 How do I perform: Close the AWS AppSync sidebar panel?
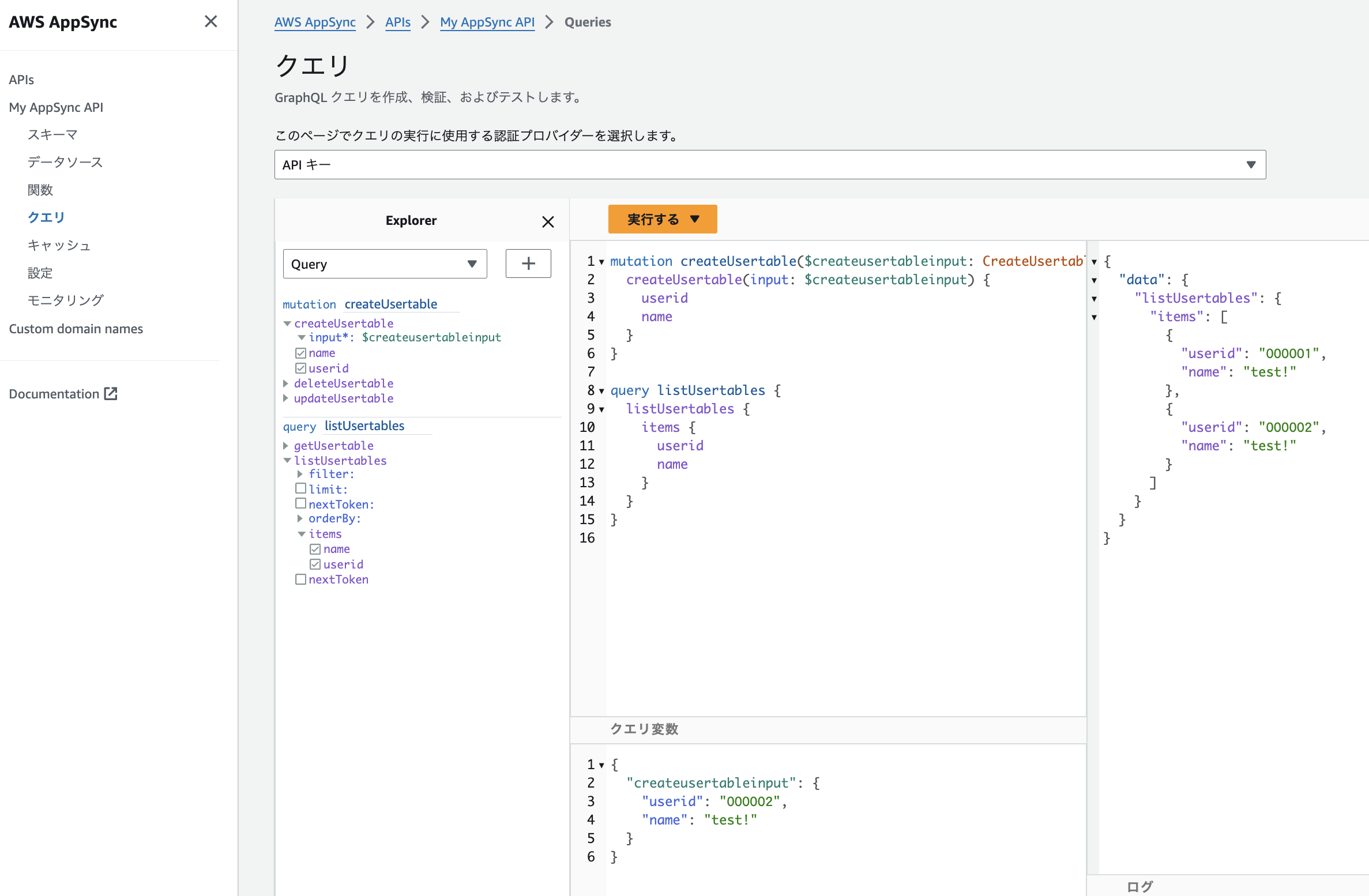(x=211, y=22)
